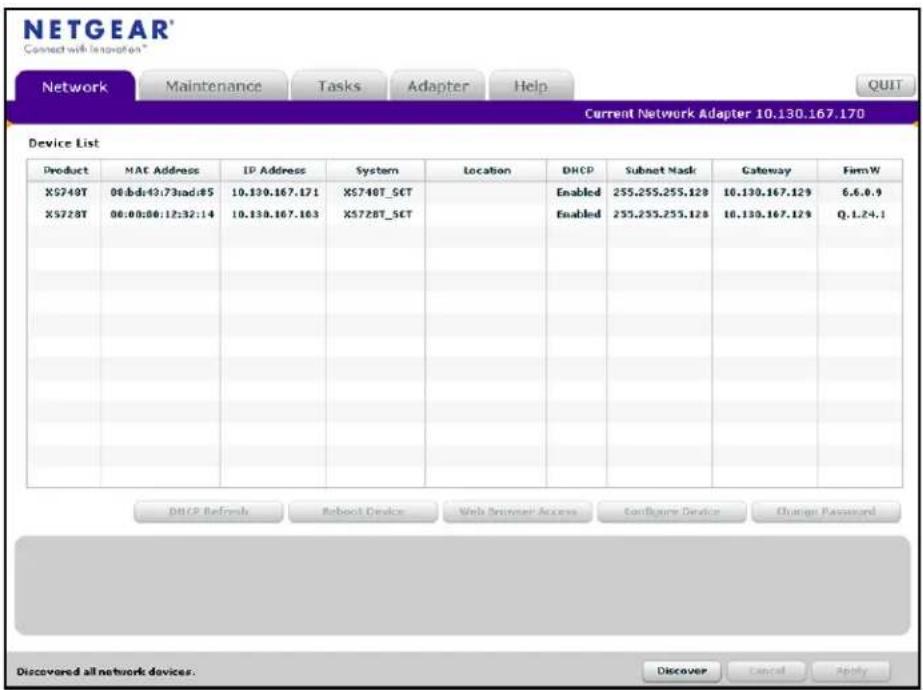923x690 pixels.
Task: Click the Subnet Mask column header
Action: [x=660, y=170]
